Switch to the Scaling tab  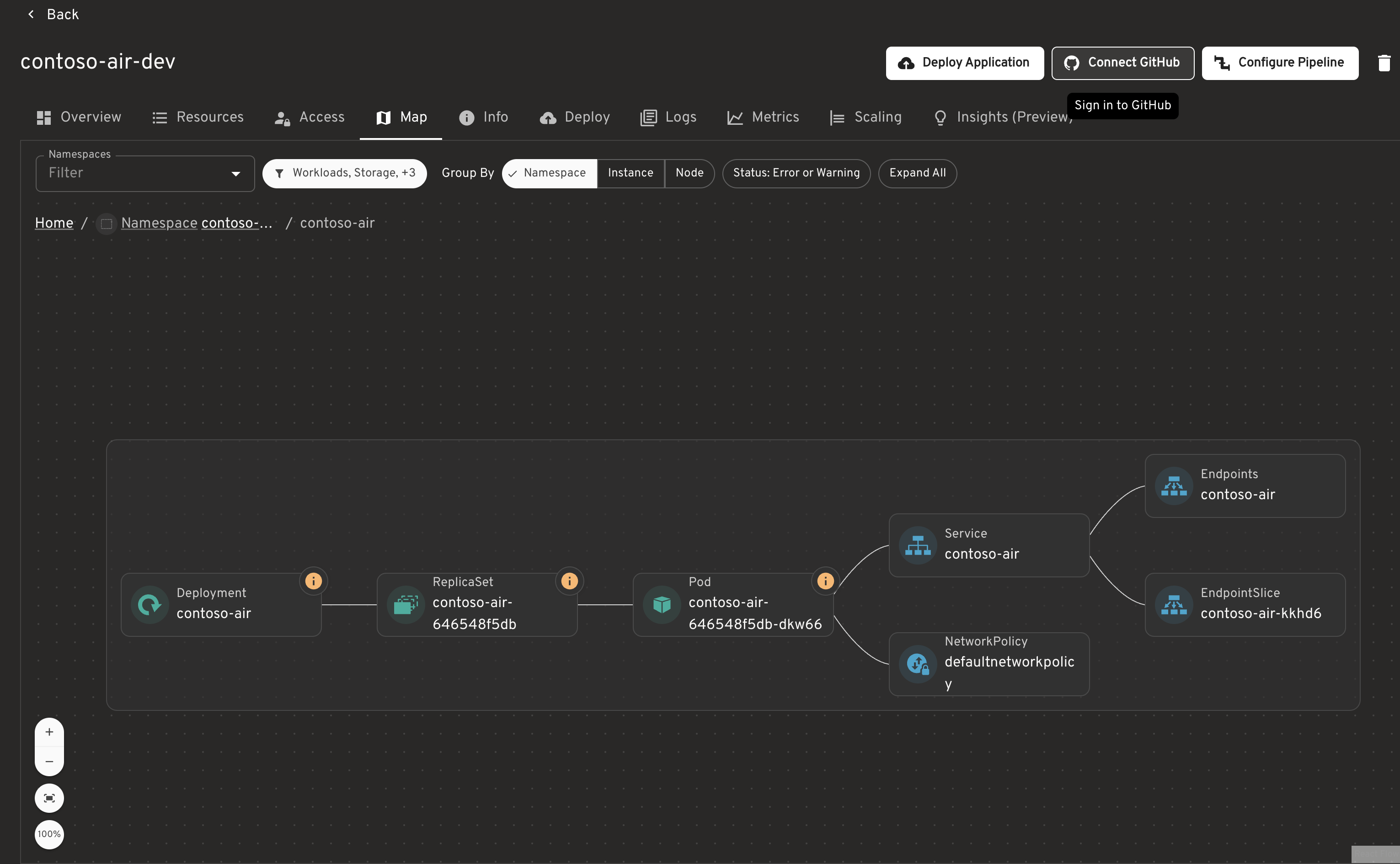pos(866,117)
